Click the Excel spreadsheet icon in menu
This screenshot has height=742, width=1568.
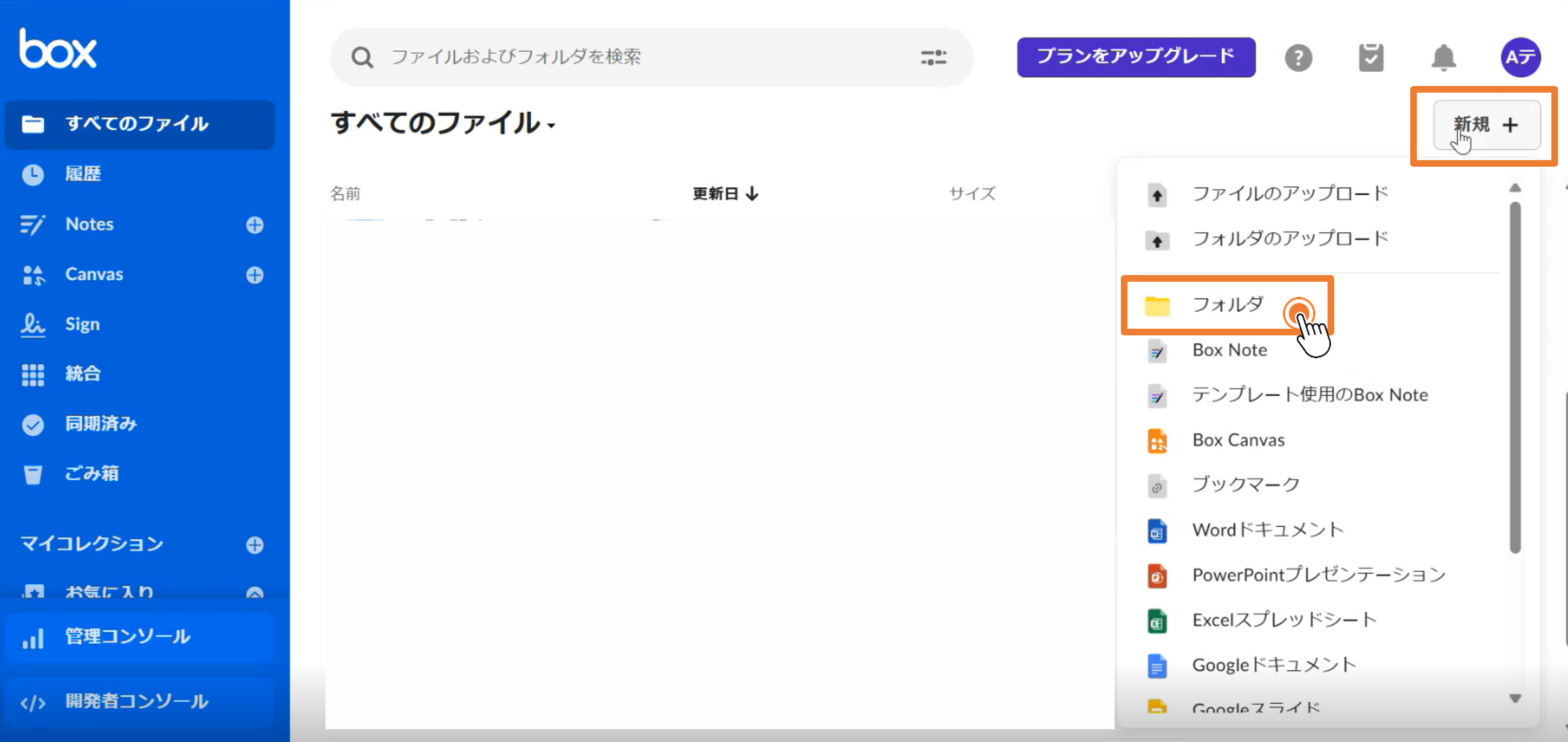(1157, 621)
